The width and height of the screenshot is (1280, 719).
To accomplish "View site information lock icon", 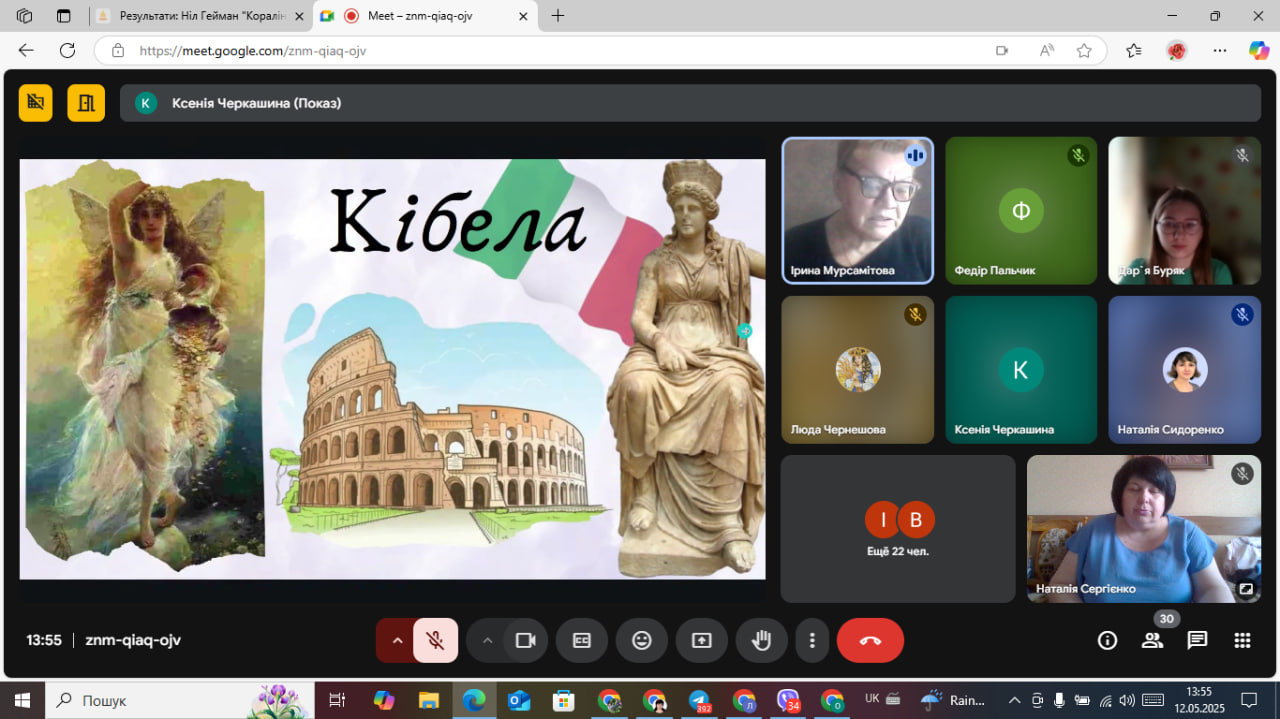I will [x=118, y=50].
